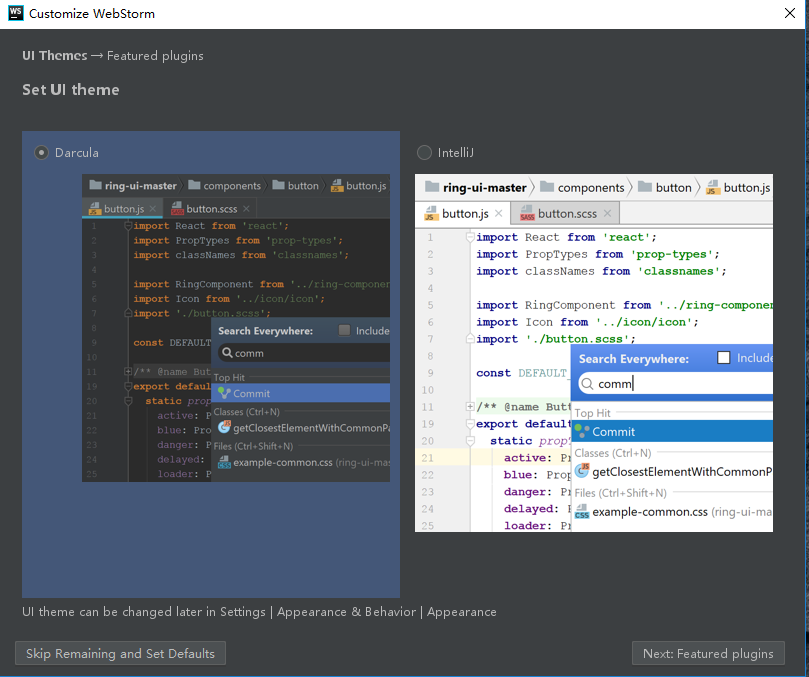Screen dimensions: 809x677
Task: Click the chevron after components in the breadcrumb
Action: point(633,187)
